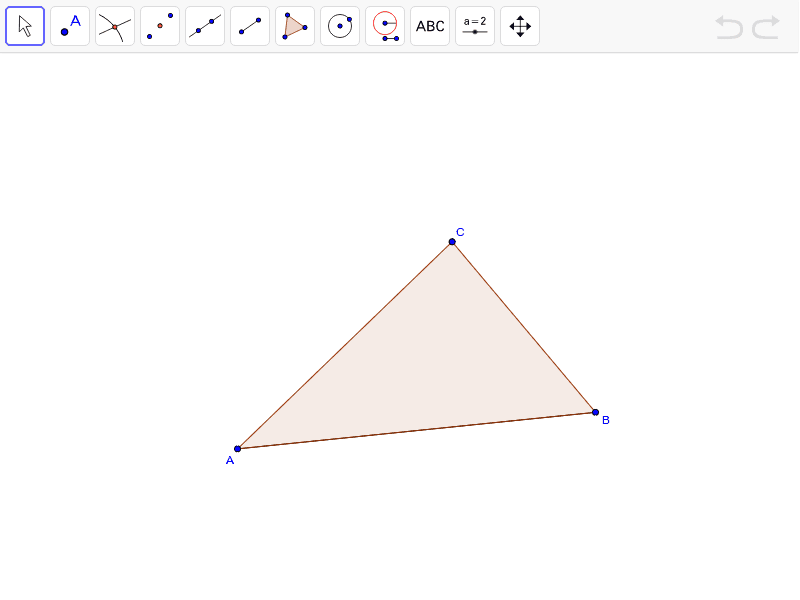Choose the ABC Text tool

pos(430,26)
